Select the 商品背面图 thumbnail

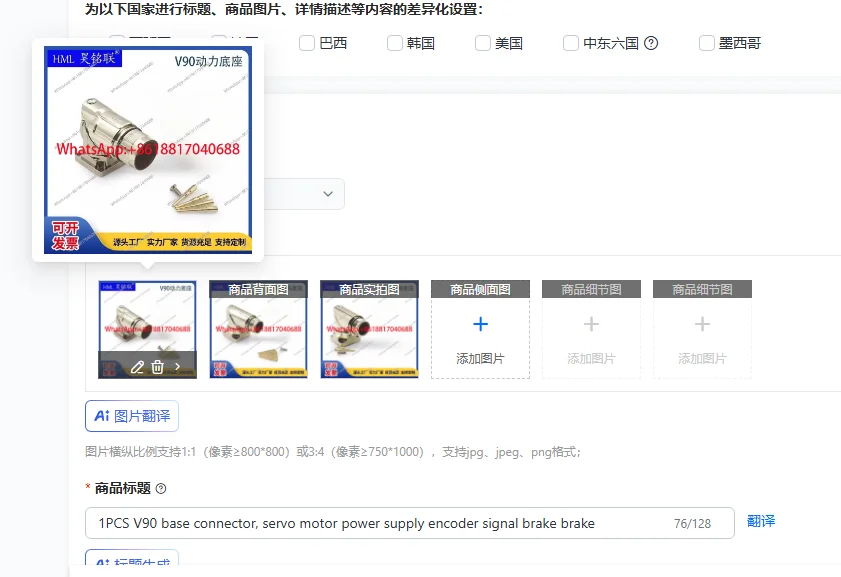pos(259,329)
